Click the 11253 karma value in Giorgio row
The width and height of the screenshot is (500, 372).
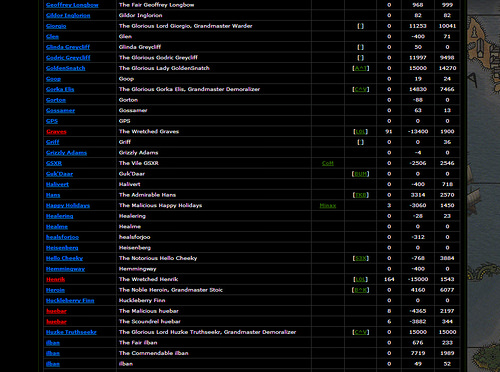click(418, 26)
